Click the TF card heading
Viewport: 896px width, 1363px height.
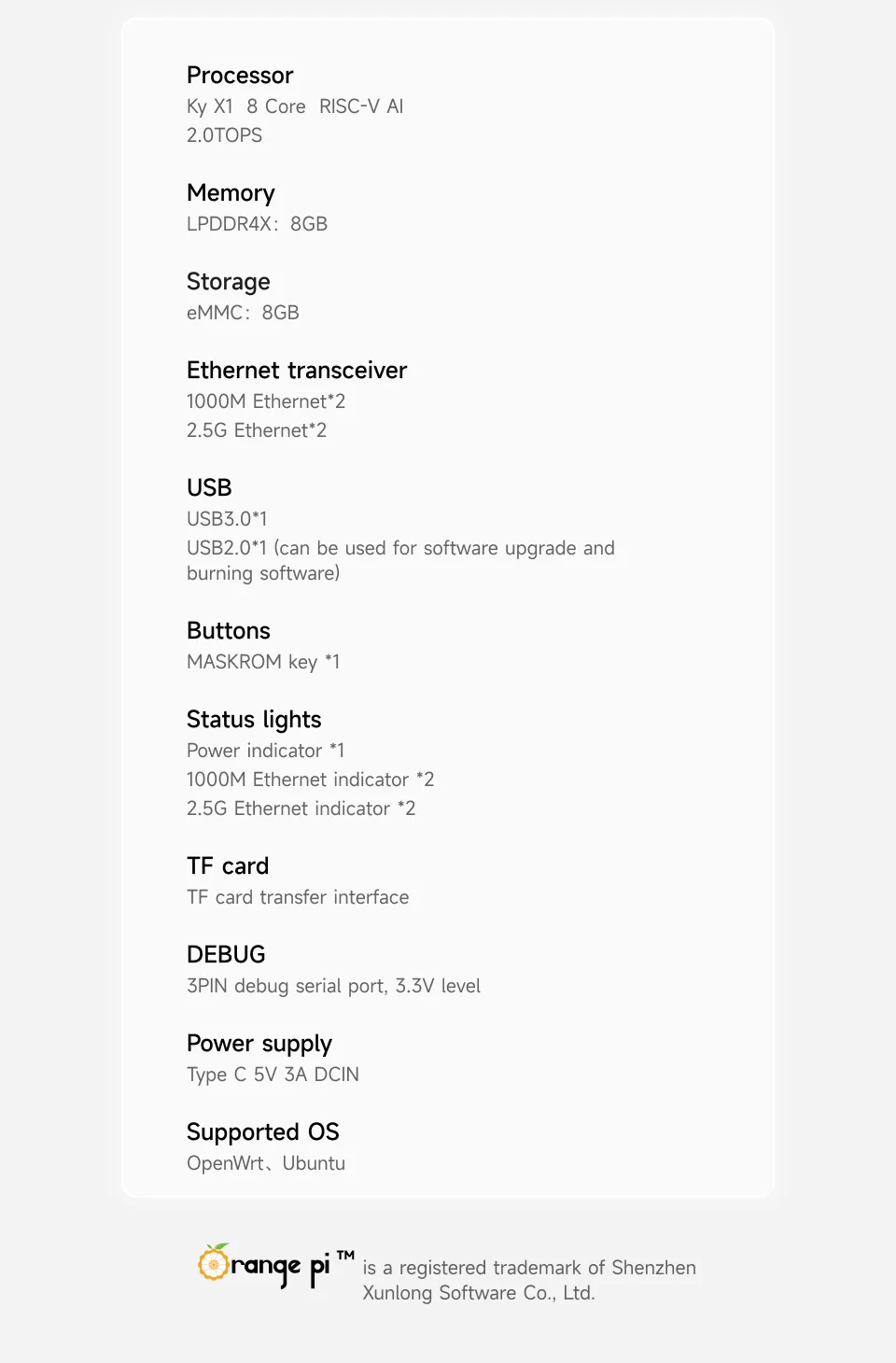228,866
